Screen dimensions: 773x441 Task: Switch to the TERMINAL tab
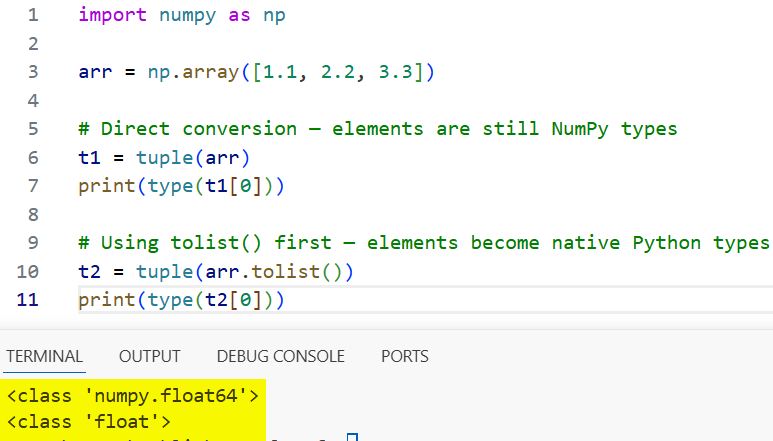pyautogui.click(x=44, y=356)
